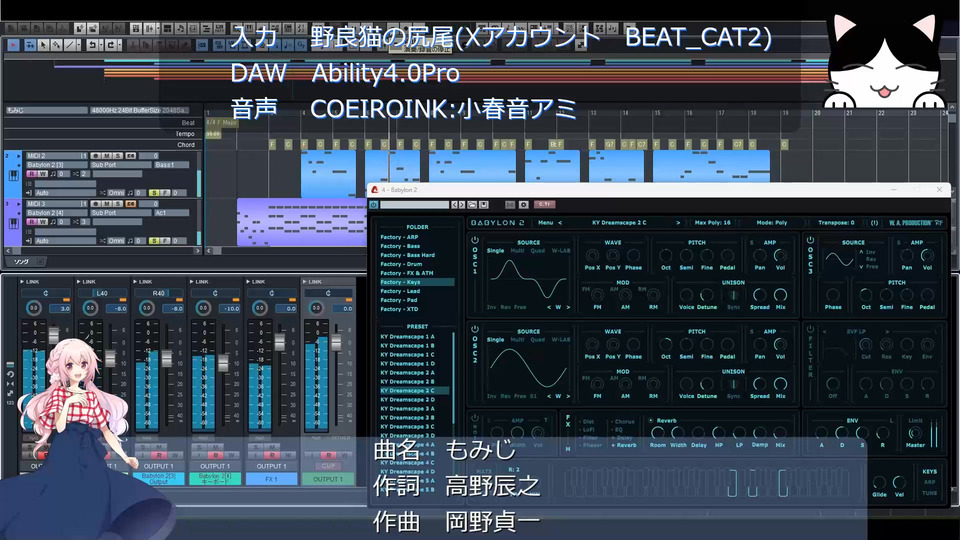Open the Bass1 patch selector on MIDI 2
The width and height of the screenshot is (960, 540).
[x=171, y=165]
